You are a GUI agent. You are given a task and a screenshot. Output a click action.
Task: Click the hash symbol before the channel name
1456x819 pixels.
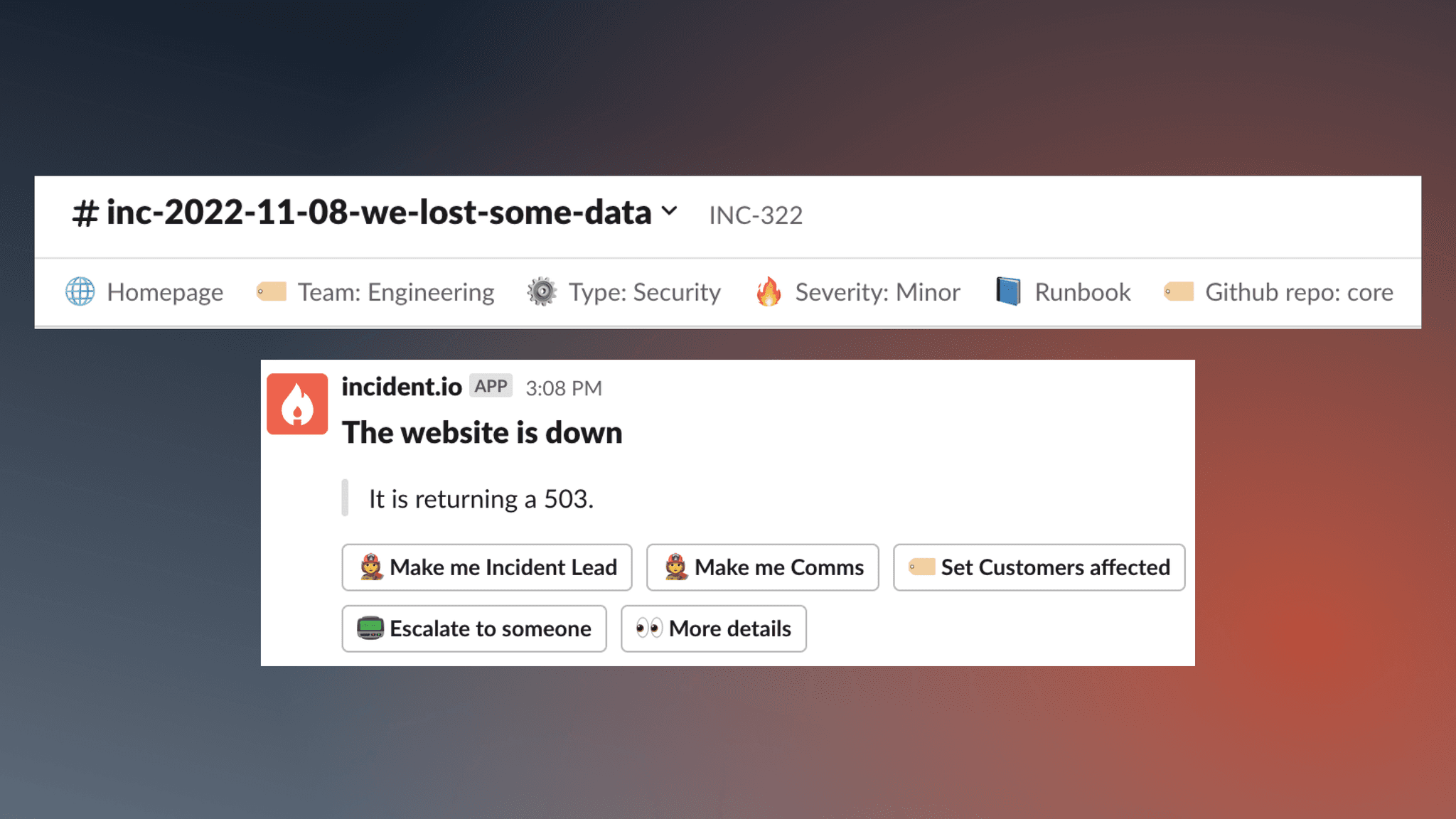pyautogui.click(x=85, y=213)
